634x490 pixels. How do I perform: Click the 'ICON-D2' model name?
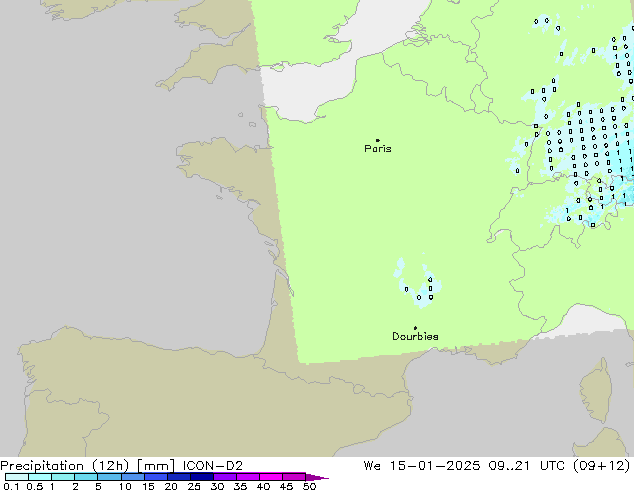tap(213, 466)
